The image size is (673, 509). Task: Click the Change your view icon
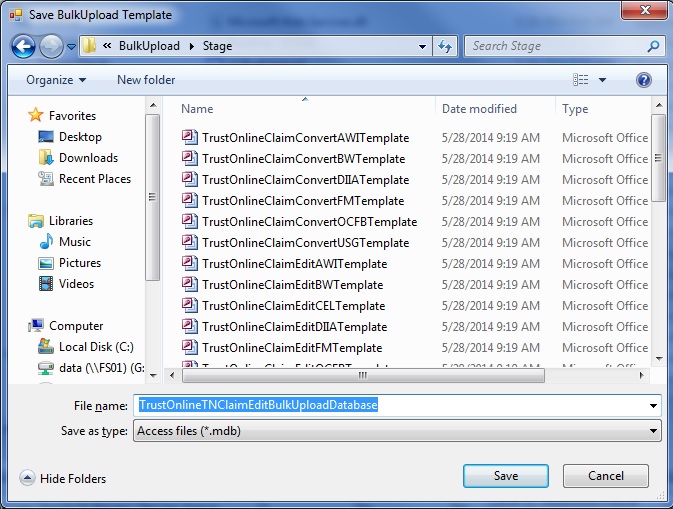581,80
